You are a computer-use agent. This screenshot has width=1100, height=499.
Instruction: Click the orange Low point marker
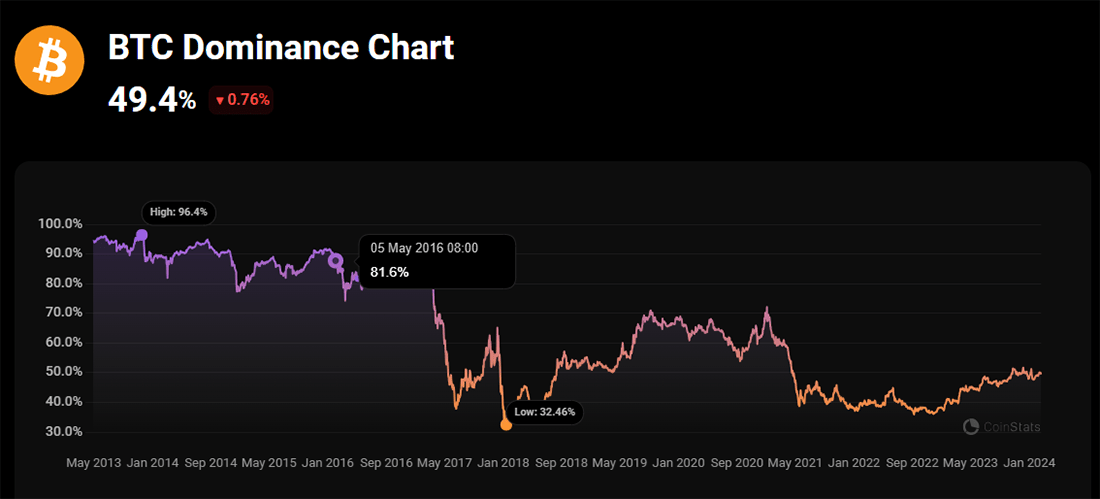(x=506, y=425)
